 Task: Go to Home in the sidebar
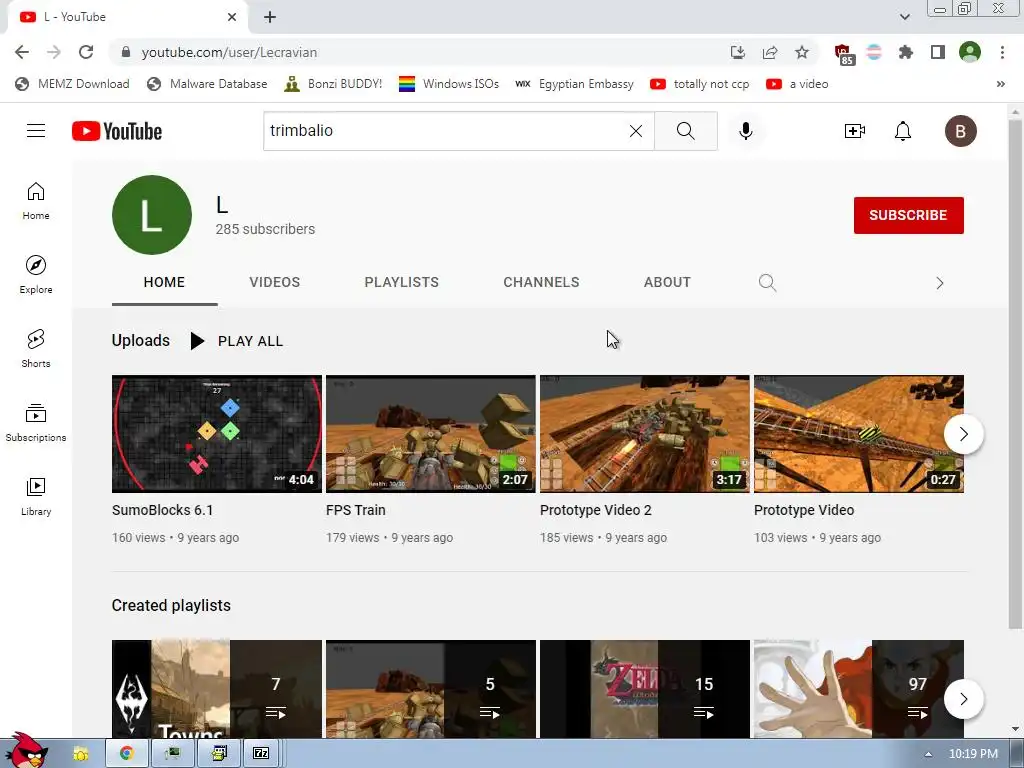coord(36,200)
